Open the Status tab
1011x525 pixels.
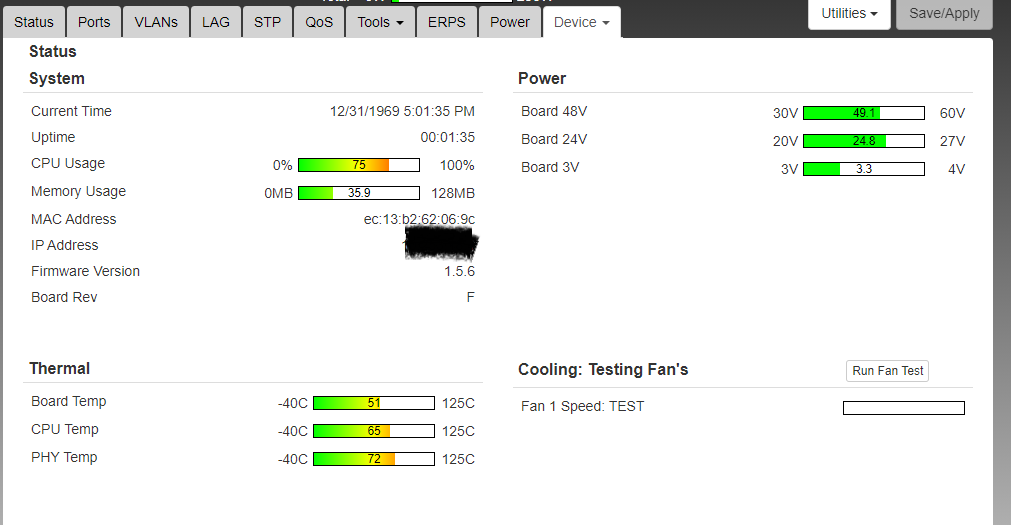point(34,22)
